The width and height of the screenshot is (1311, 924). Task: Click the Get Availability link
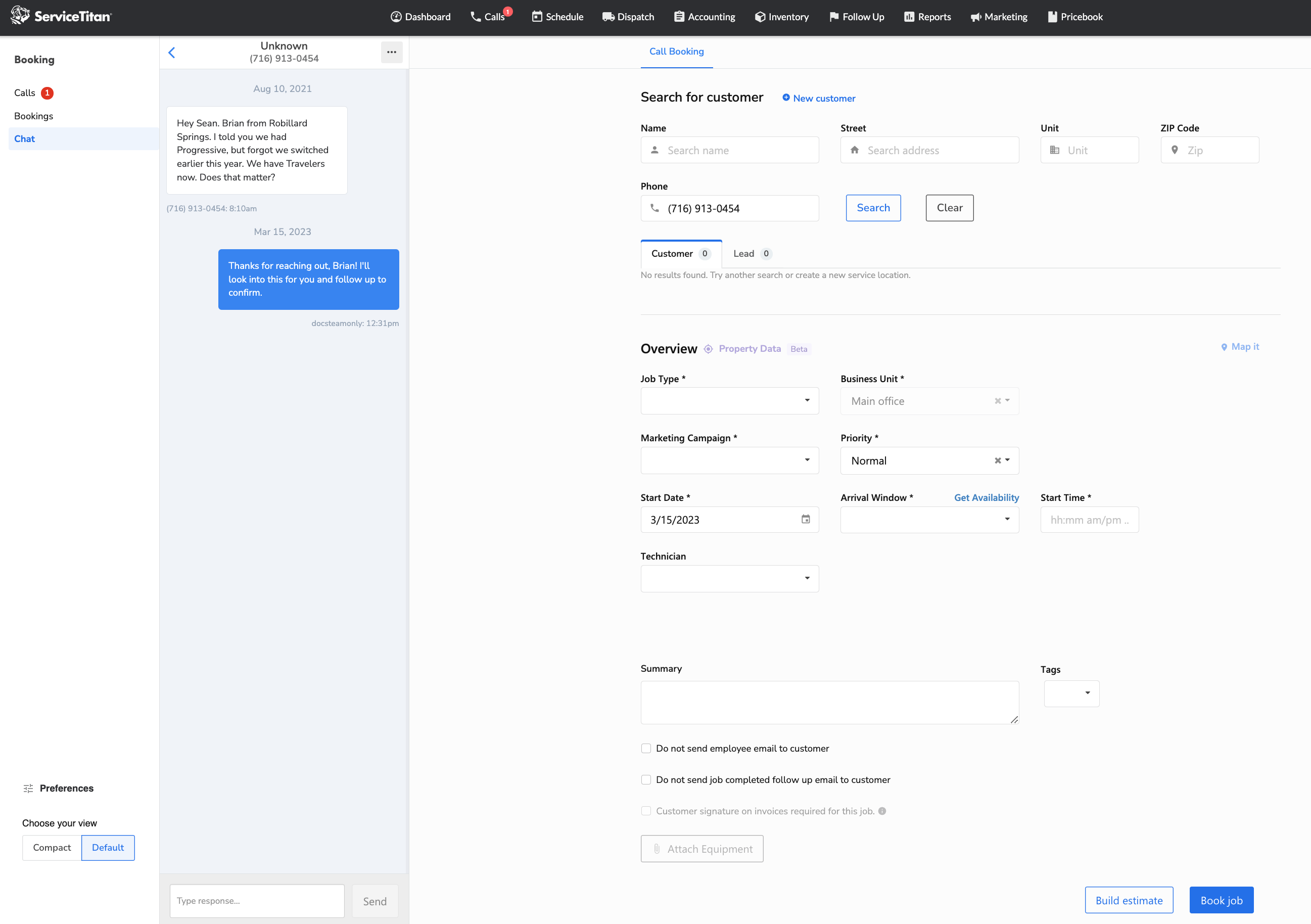click(986, 497)
